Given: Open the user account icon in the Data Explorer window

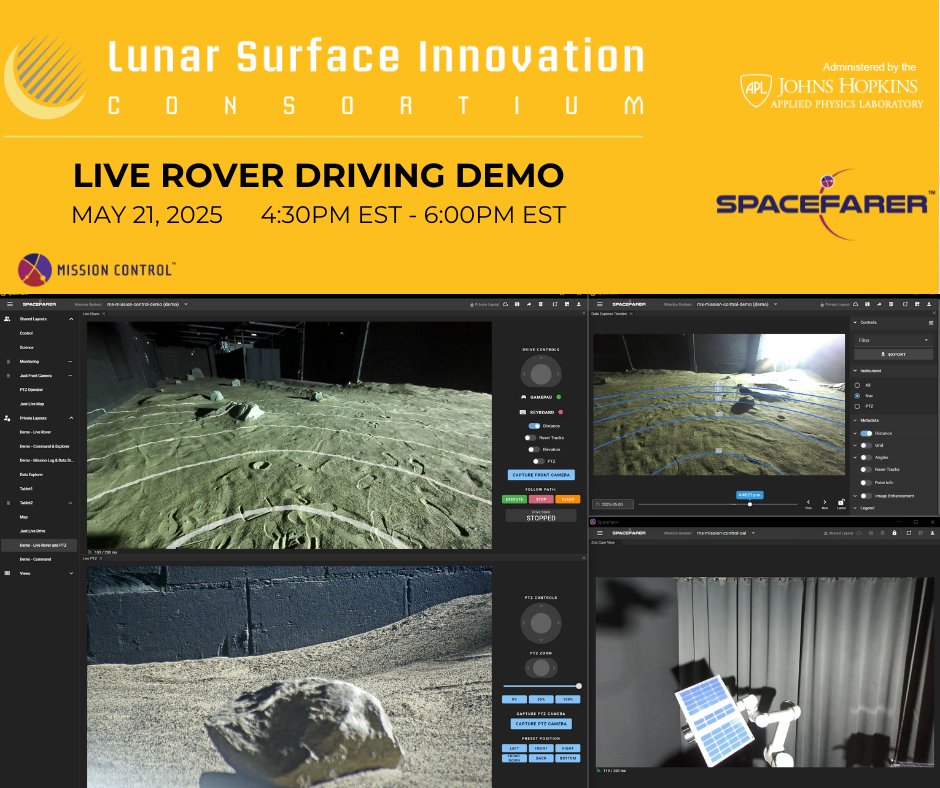Looking at the screenshot, I should tap(929, 304).
